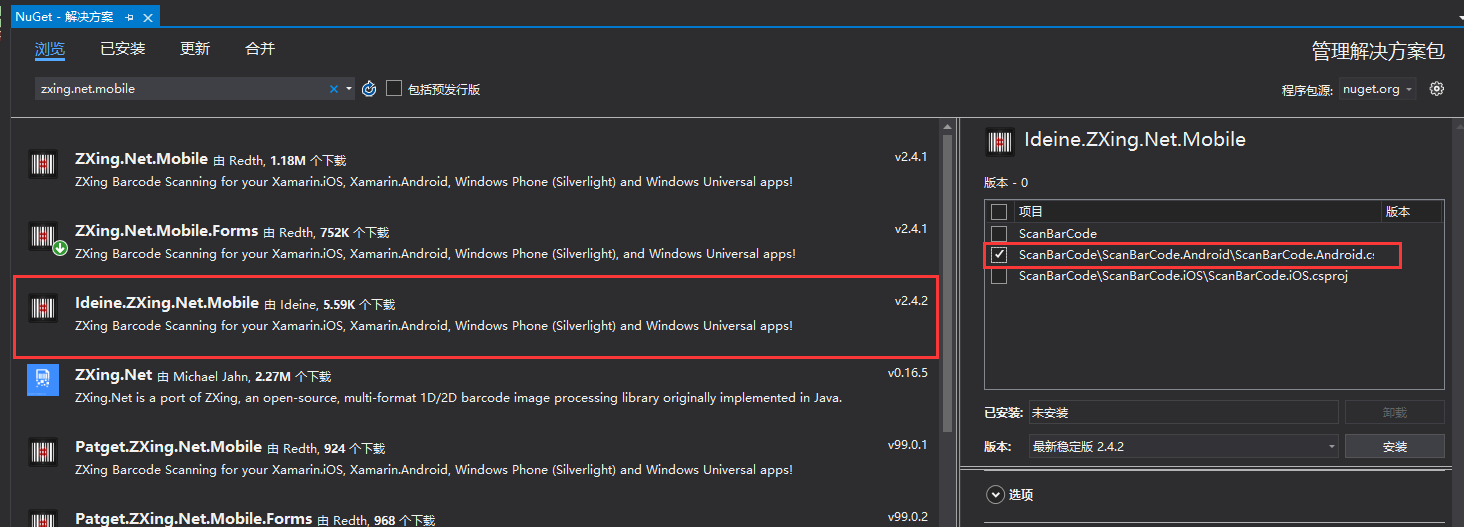The height and width of the screenshot is (527, 1464).
Task: Click 版本 column header in project table
Action: (1398, 212)
